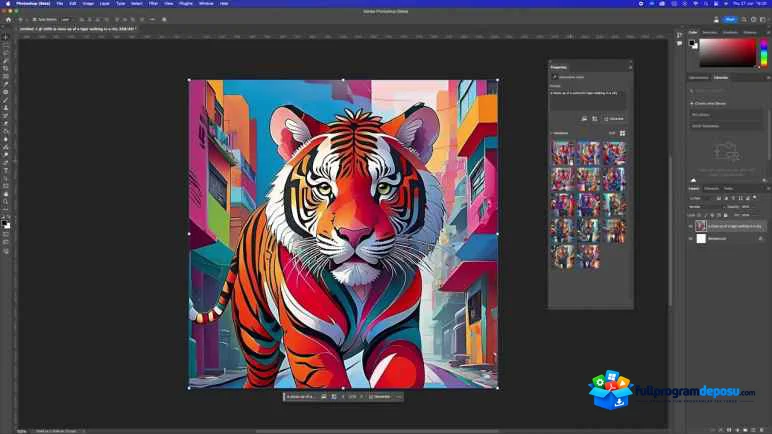
Task: Open the layer Kind filter dropdown
Action: pos(700,198)
